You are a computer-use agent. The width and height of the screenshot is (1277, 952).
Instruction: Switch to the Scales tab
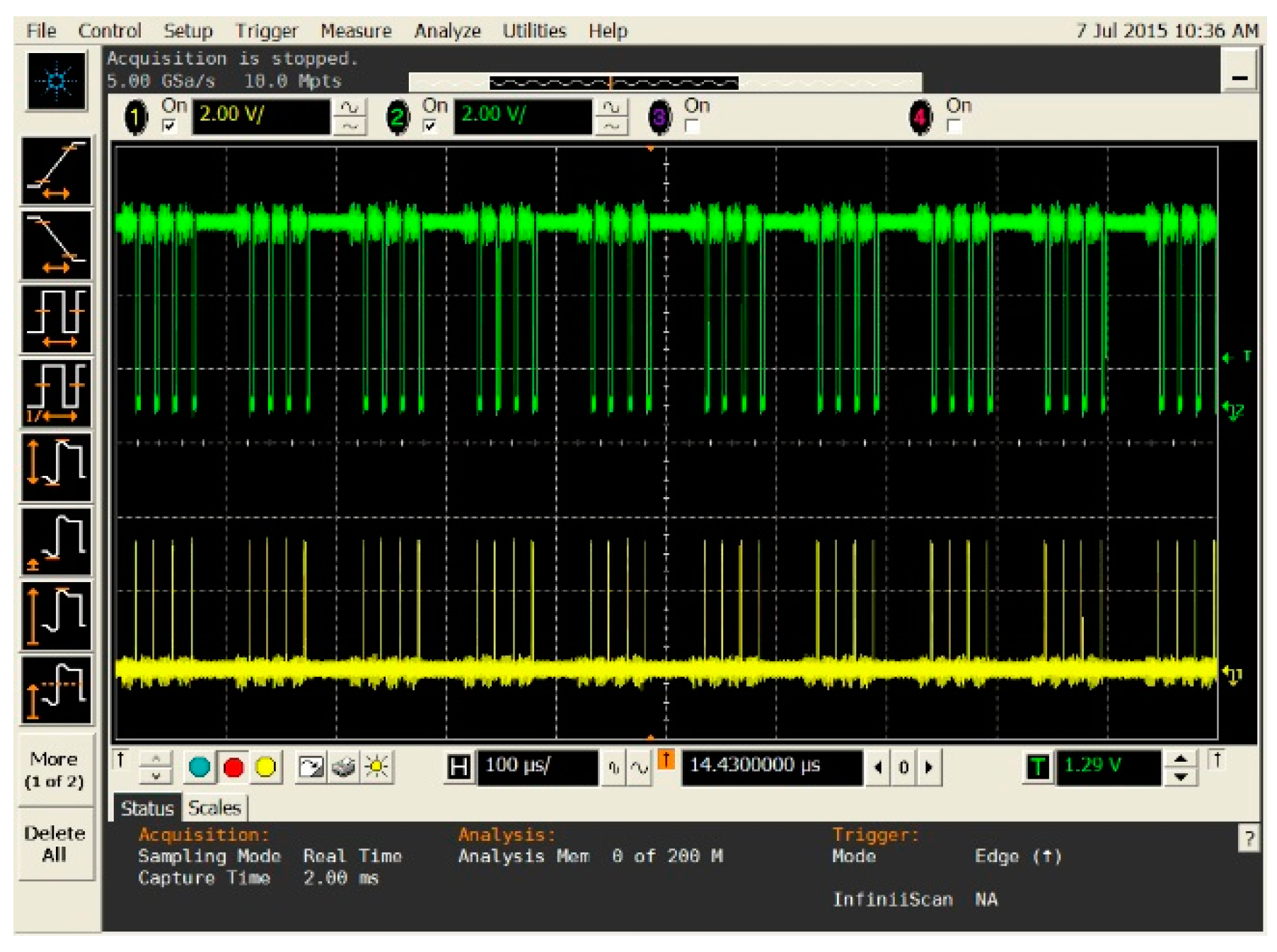pos(214,808)
